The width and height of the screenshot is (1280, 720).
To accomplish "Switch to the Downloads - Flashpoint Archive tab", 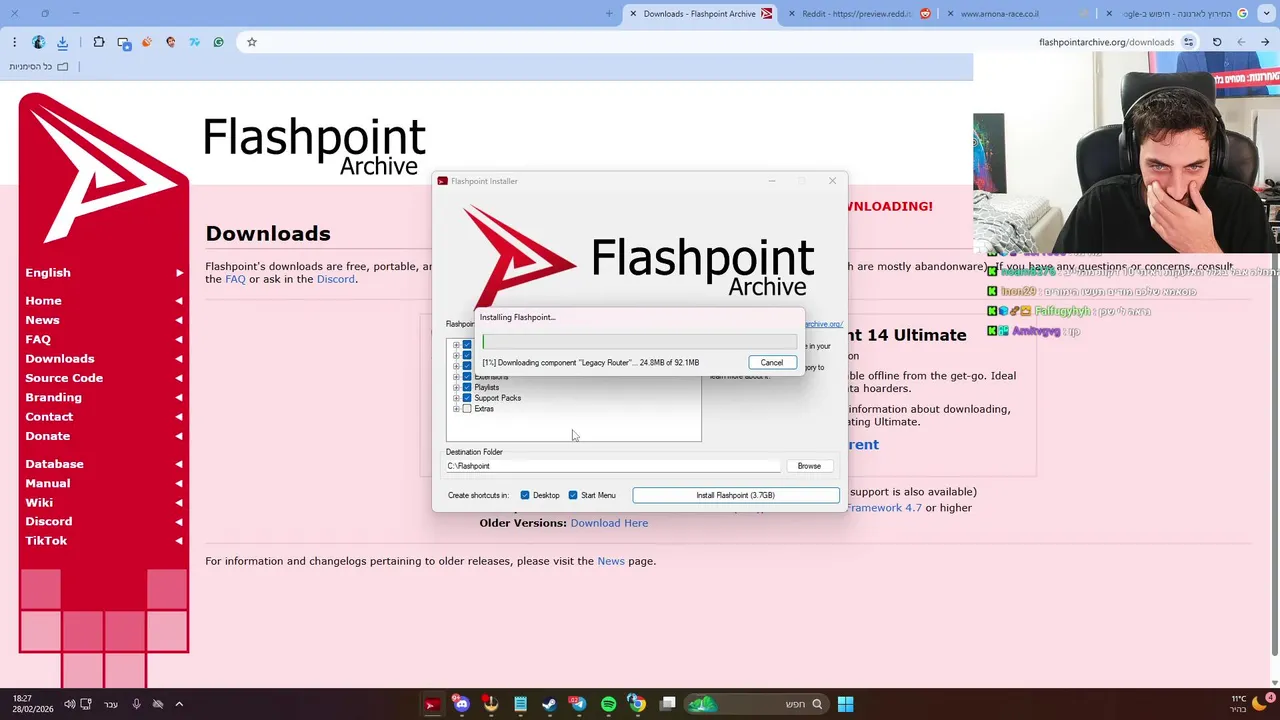I will pos(700,14).
